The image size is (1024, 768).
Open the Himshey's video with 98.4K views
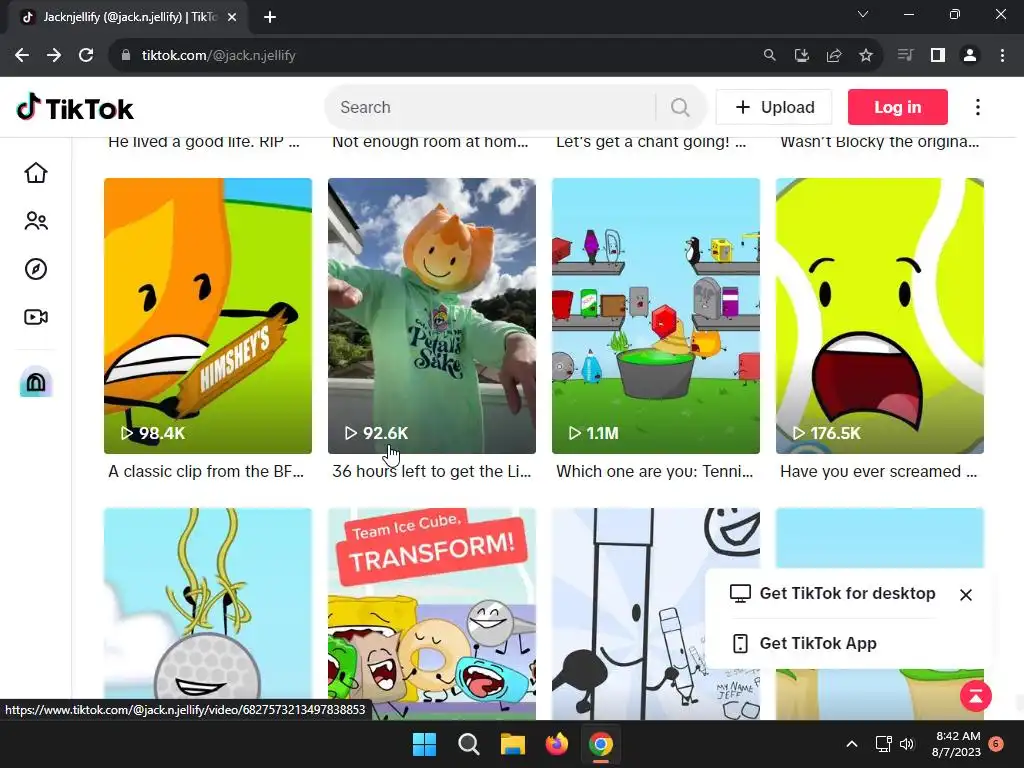click(208, 315)
